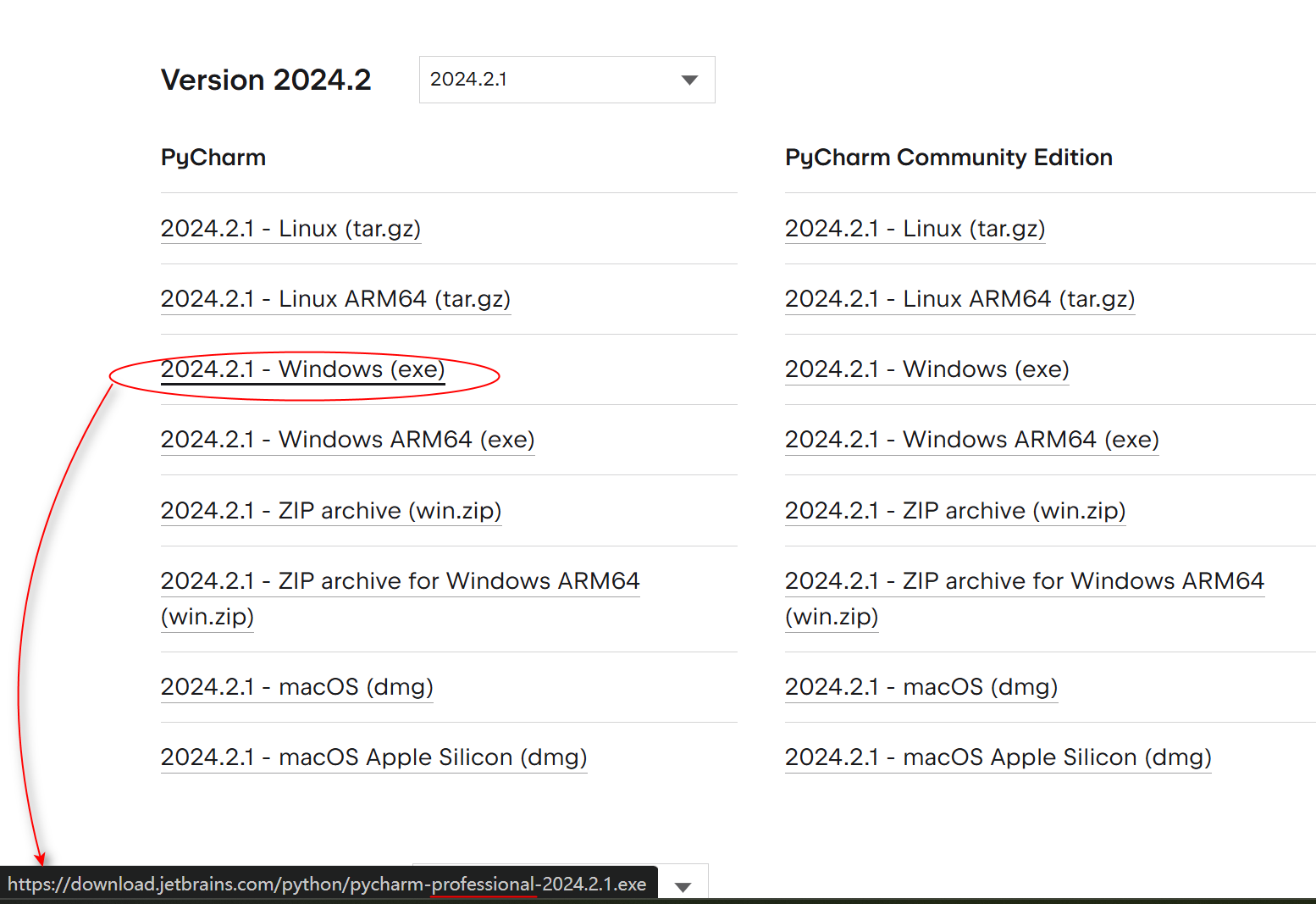
Task: Download PyCharm 2024.2.1 ZIP archive (win.zip)
Action: coord(331,511)
